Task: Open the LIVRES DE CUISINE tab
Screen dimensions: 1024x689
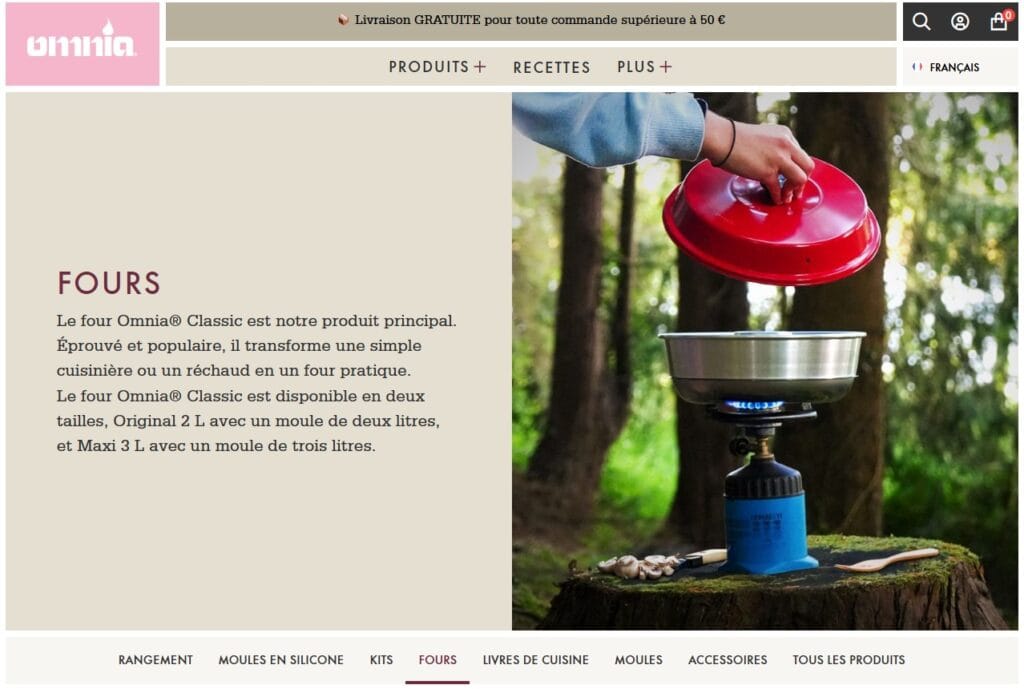Action: (536, 660)
